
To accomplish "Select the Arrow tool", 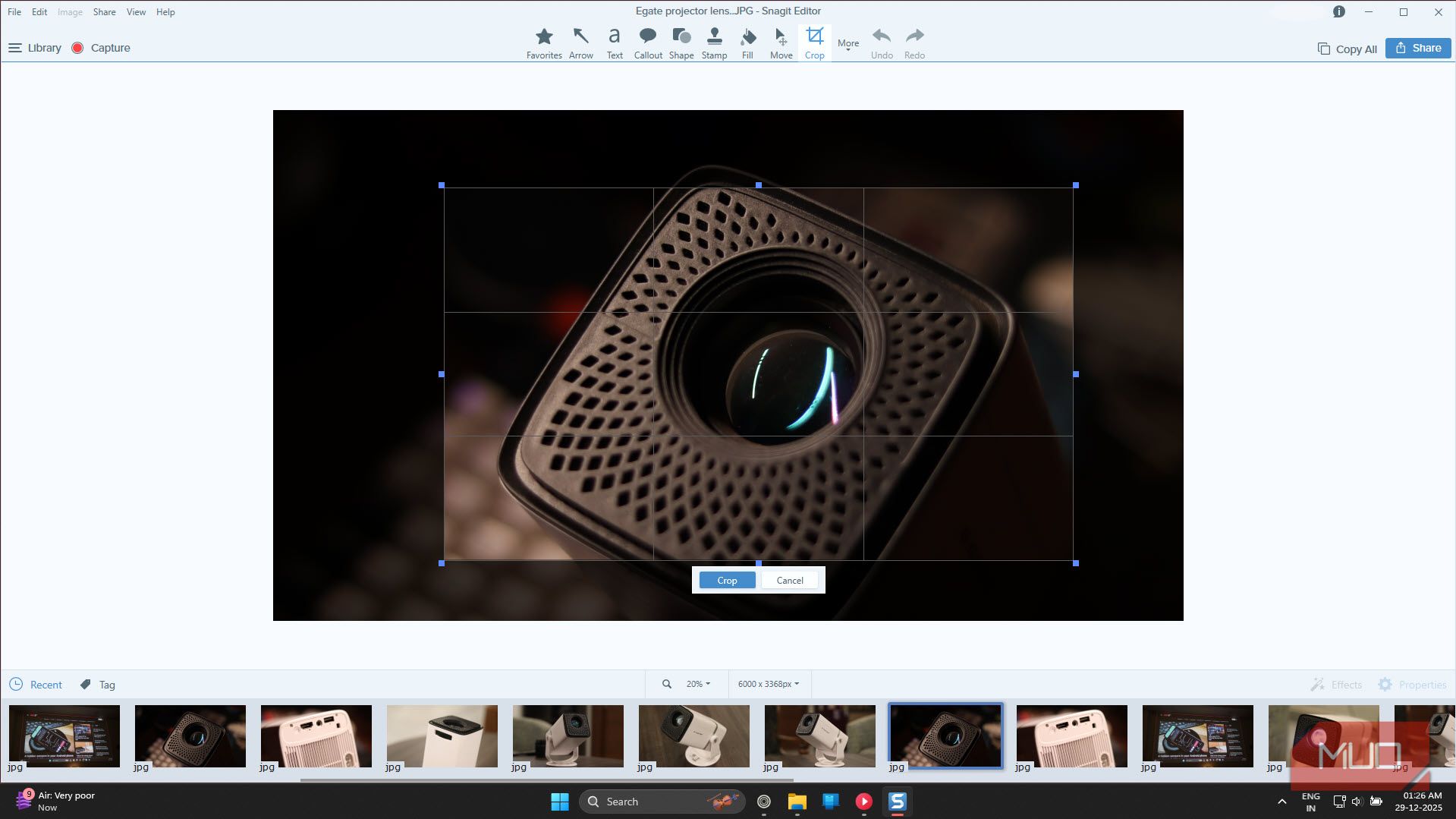I will (580, 43).
